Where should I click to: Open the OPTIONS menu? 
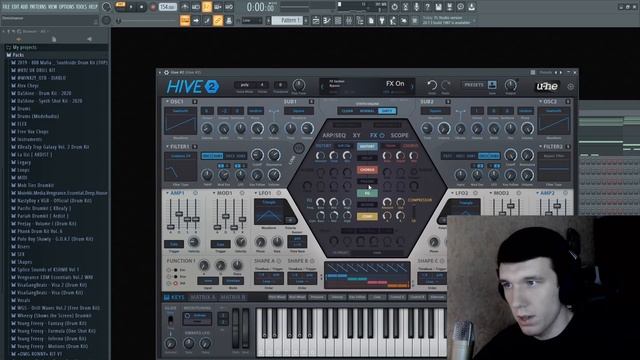67,7
